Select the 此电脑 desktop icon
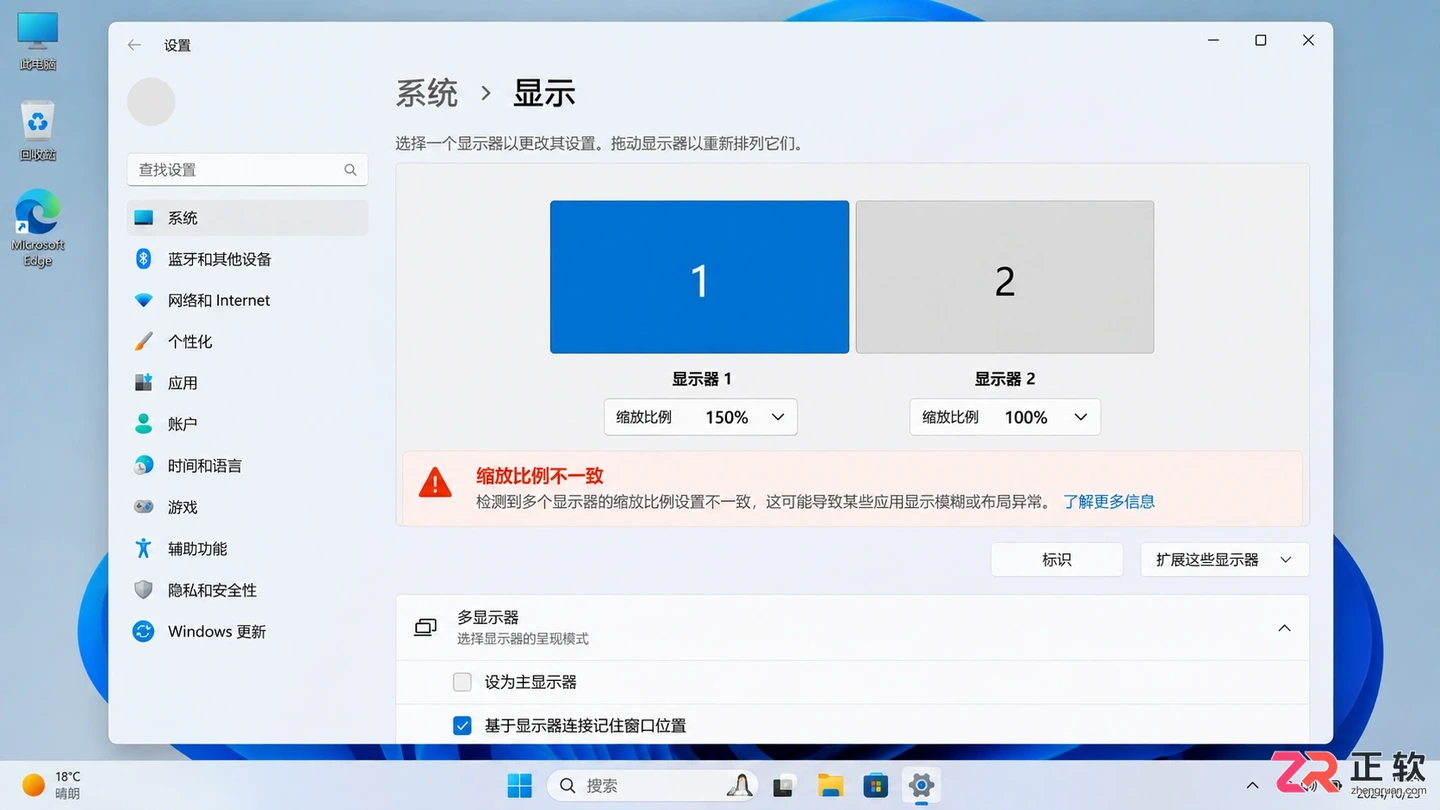The width and height of the screenshot is (1440, 810). [x=38, y=41]
